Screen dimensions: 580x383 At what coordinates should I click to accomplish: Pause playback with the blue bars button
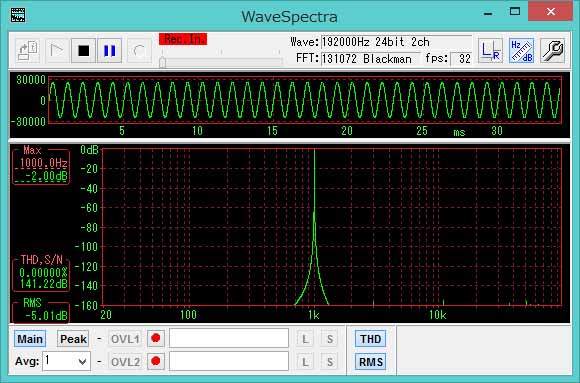(109, 51)
